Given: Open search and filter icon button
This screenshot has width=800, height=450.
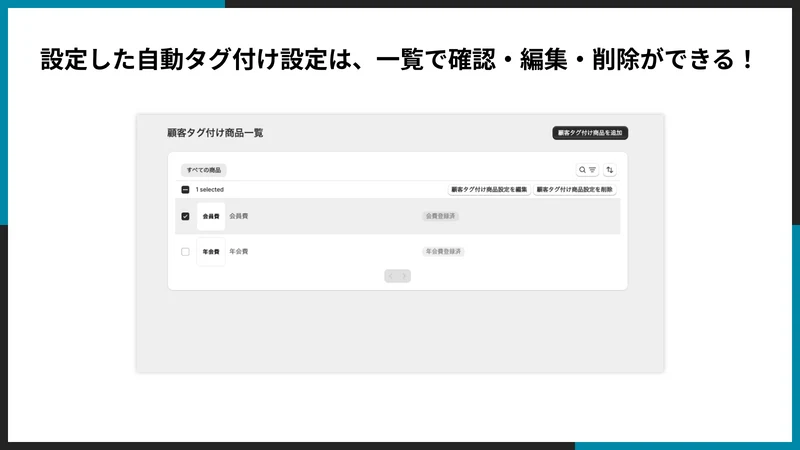Looking at the screenshot, I should click(x=587, y=170).
